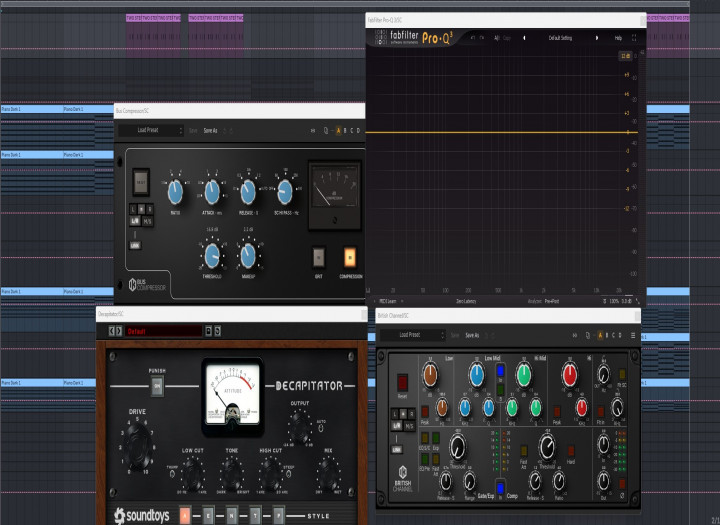The height and width of the screenshot is (525, 720).
Task: Toggle full screen icon in Pro-Q 3
Action: 634,38
